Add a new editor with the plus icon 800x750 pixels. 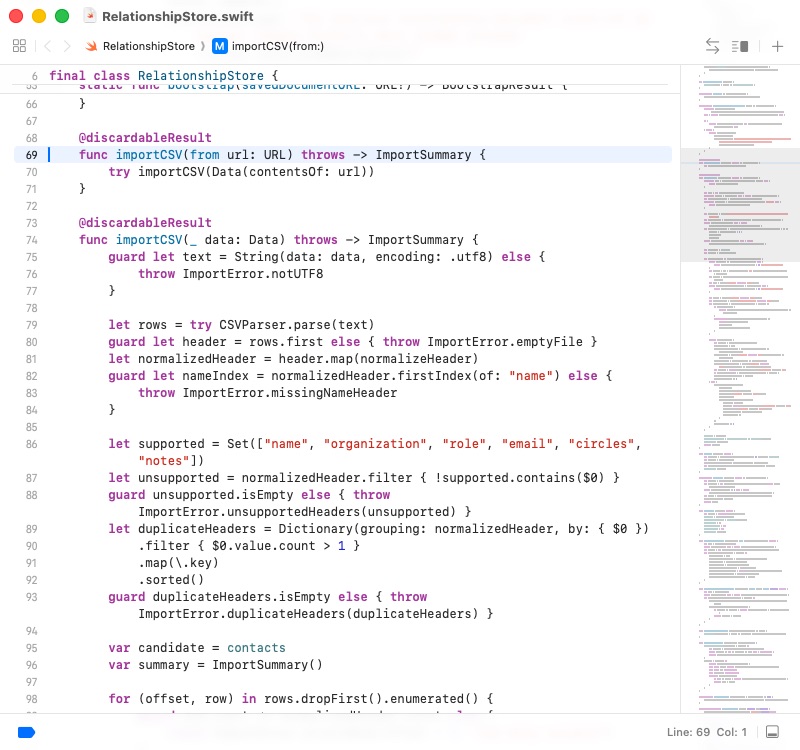(777, 46)
